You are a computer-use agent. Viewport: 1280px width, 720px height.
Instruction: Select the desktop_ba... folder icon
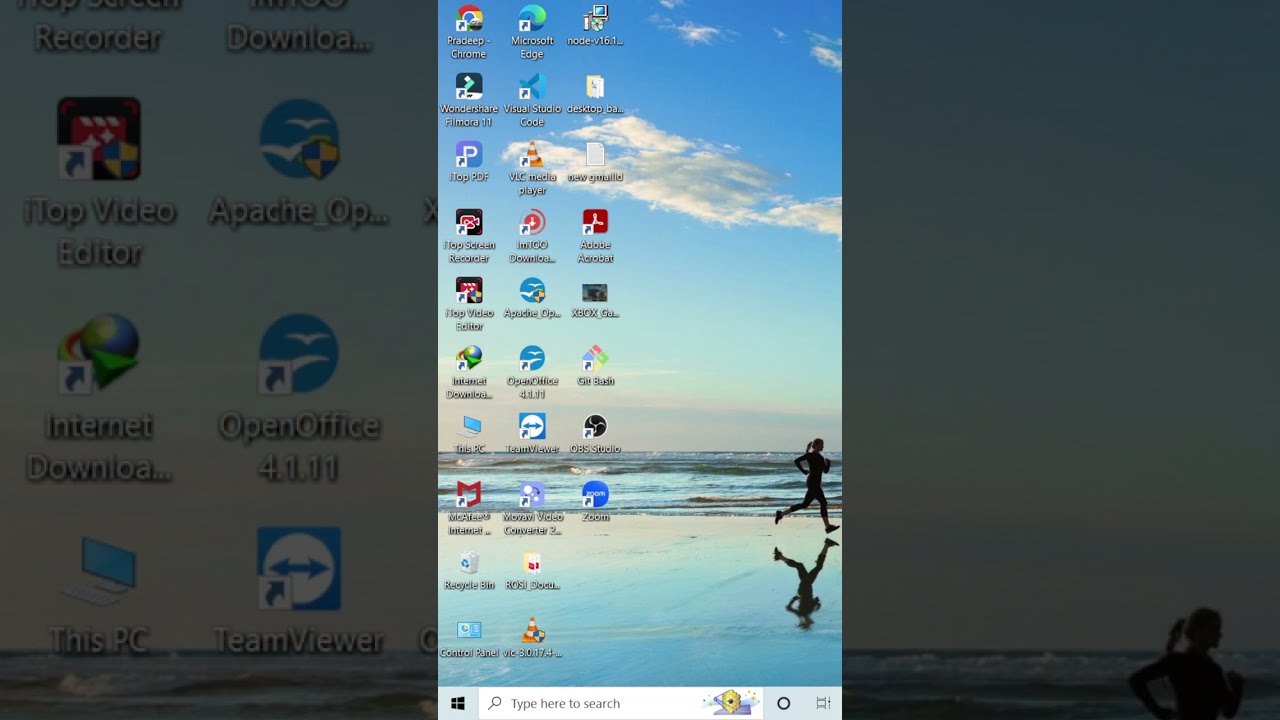(595, 93)
